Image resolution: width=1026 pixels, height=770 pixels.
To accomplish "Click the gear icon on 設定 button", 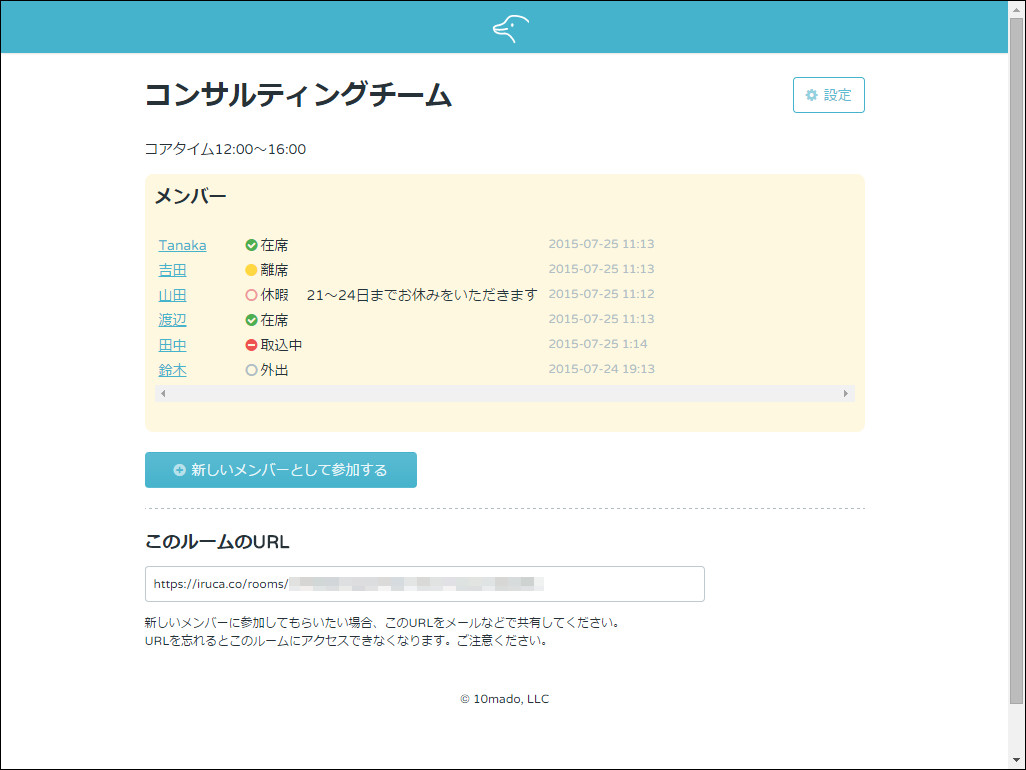I will pyautogui.click(x=810, y=95).
